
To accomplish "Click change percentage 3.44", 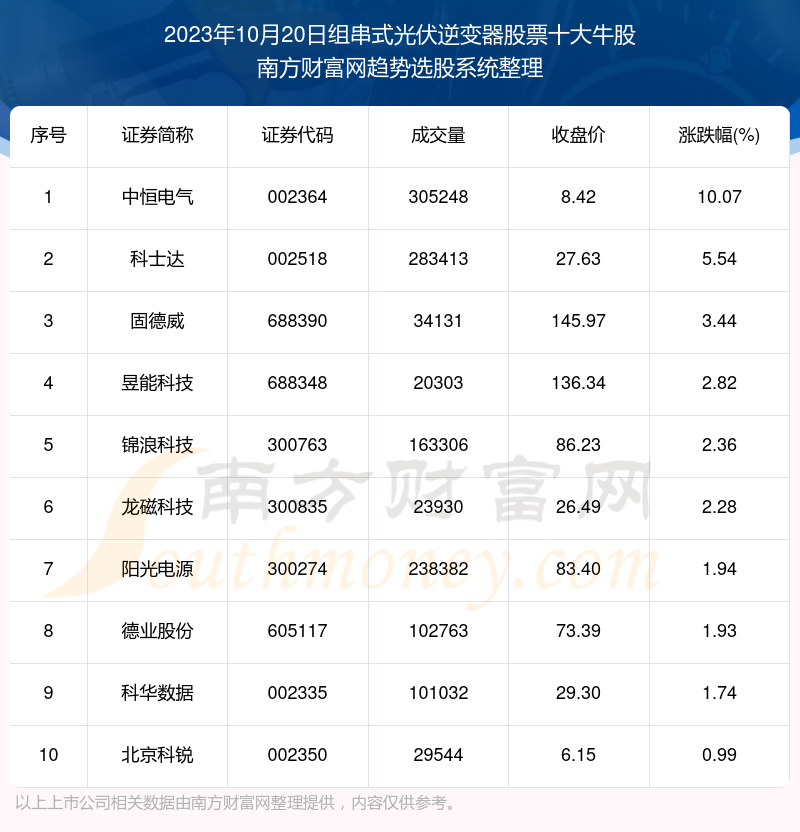I will coord(719,321).
